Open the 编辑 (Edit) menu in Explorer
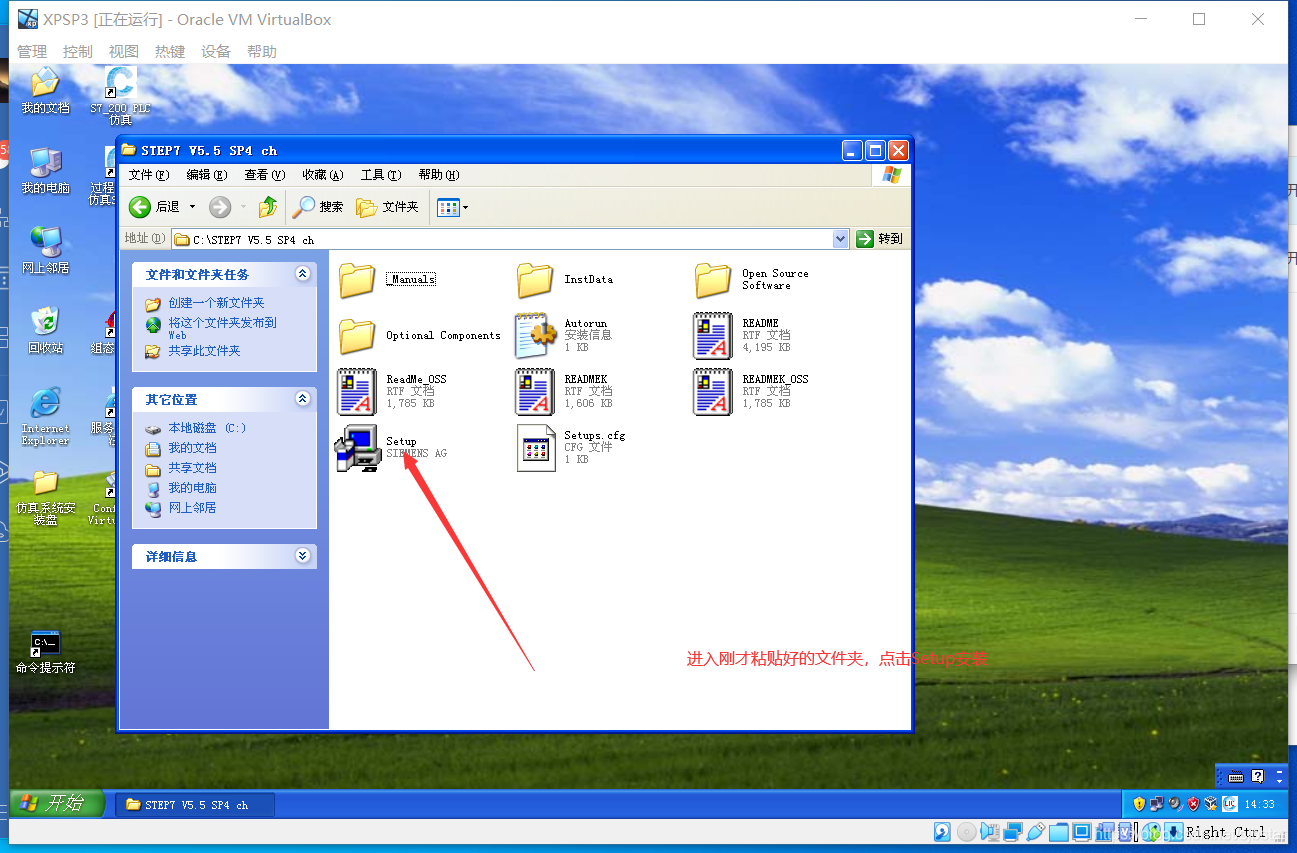Viewport: 1297px width, 853px height. pyautogui.click(x=207, y=175)
